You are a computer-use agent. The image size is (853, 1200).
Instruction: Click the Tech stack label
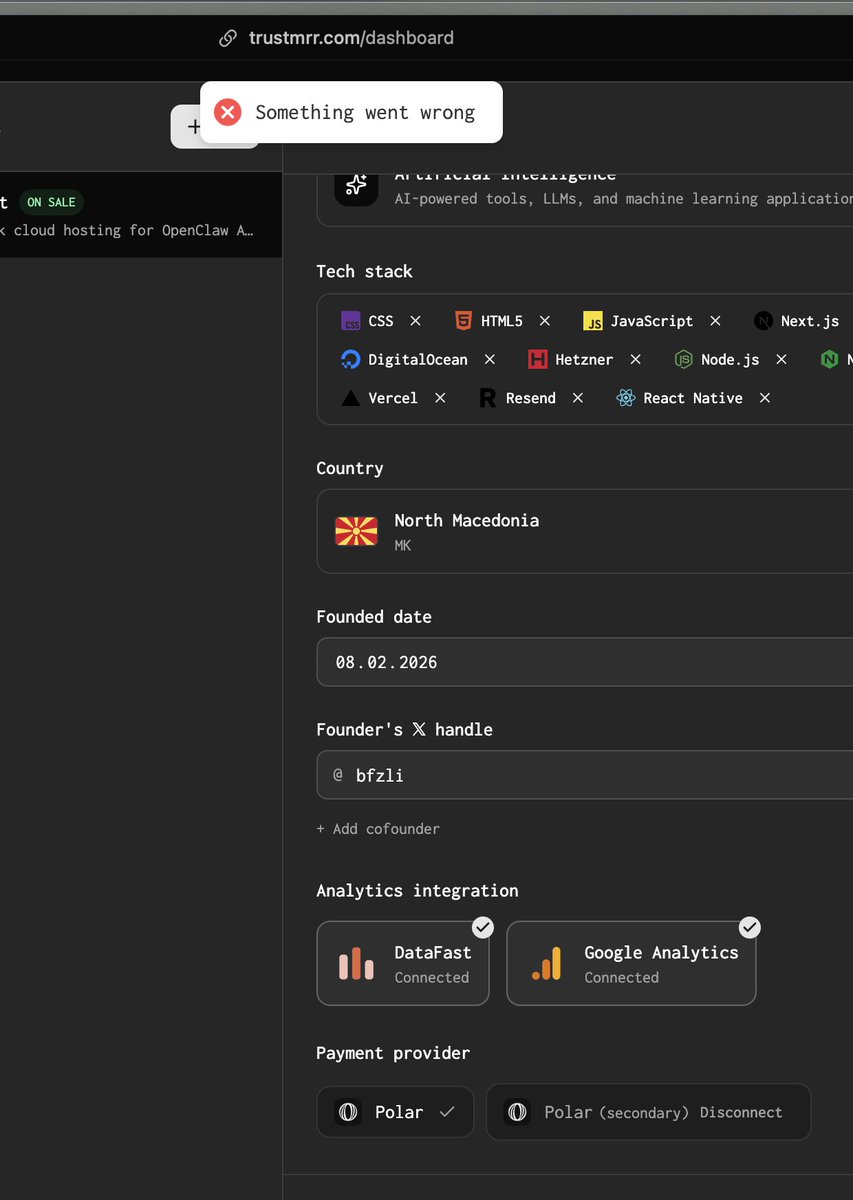tap(364, 271)
